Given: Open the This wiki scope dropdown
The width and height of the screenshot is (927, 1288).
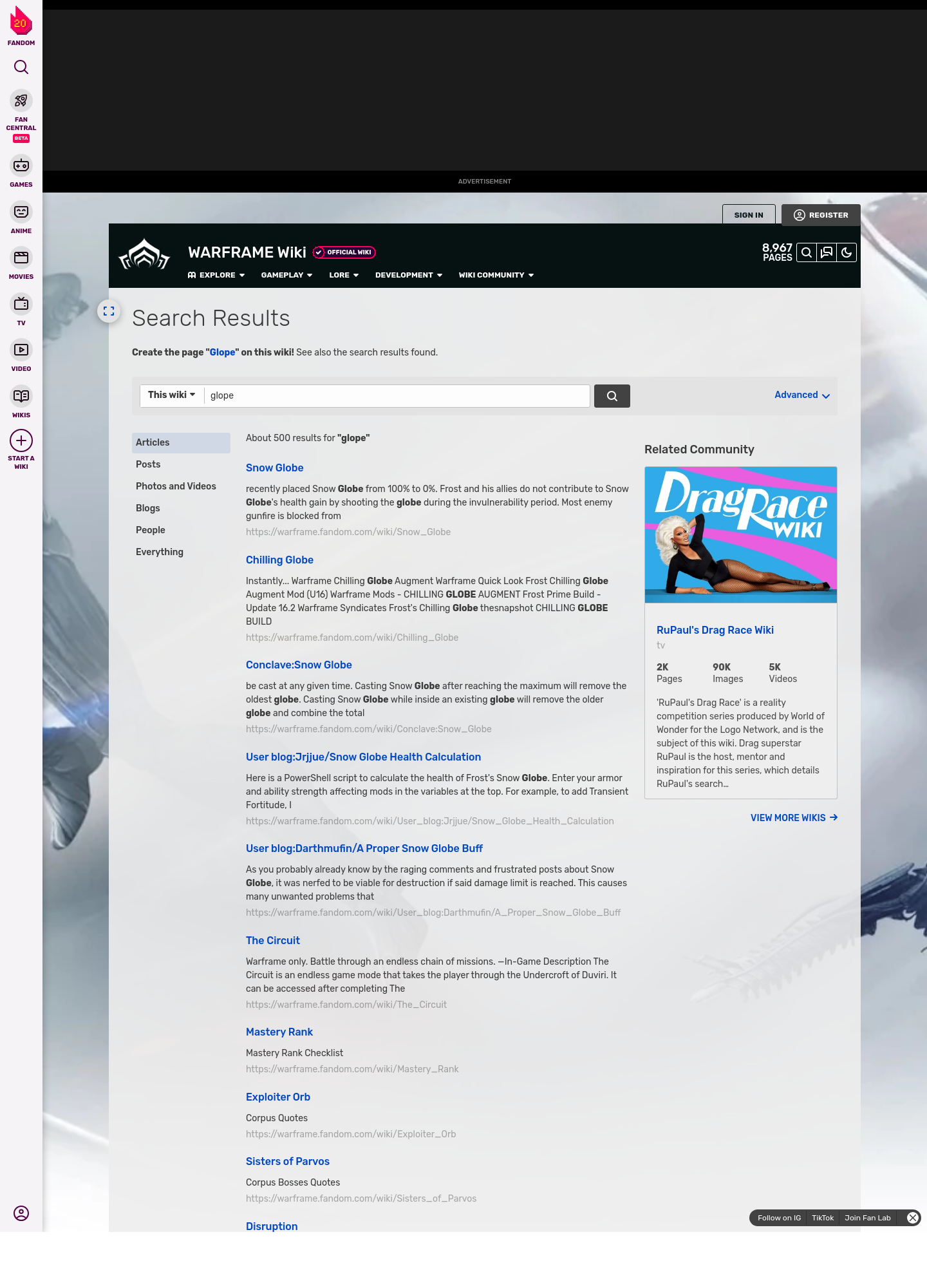Looking at the screenshot, I should [172, 395].
